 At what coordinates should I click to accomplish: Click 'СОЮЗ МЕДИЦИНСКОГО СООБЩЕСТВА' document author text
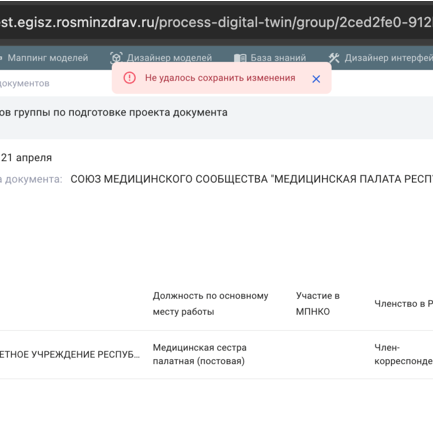[252, 179]
